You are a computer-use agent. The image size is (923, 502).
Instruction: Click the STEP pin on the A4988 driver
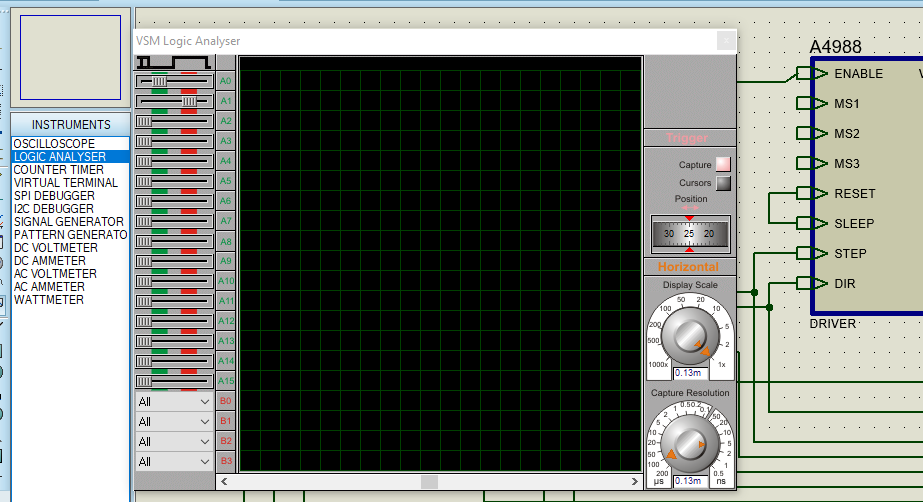[812, 254]
